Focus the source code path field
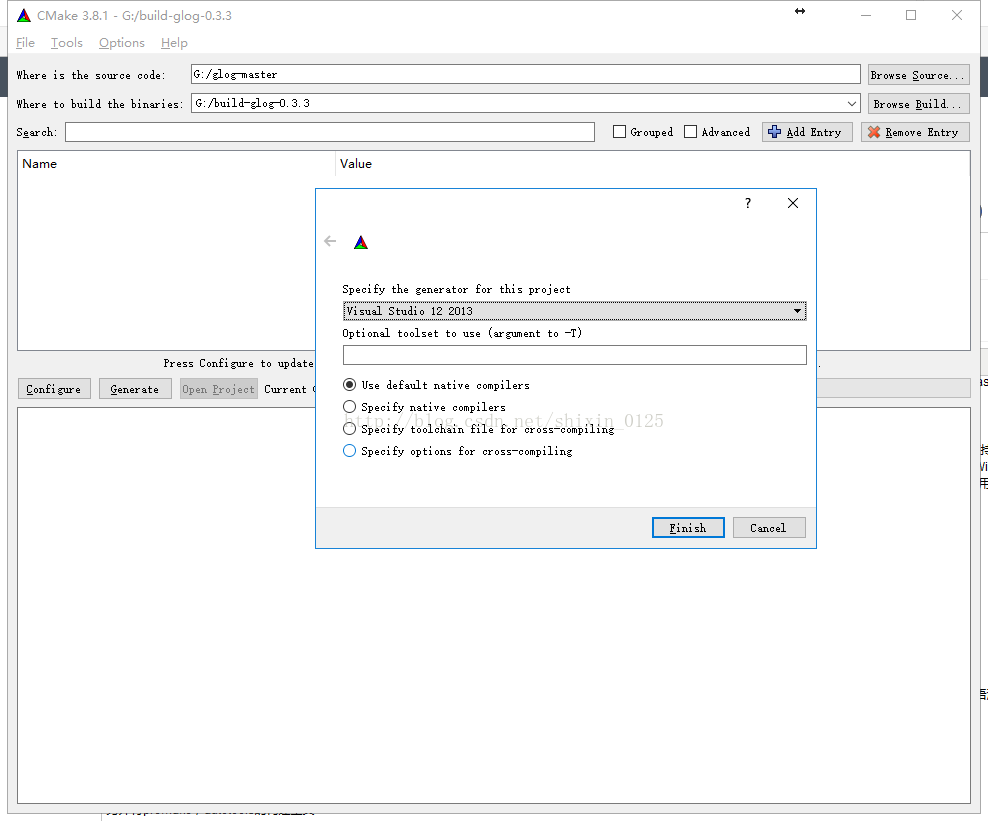This screenshot has height=821, width=988. 526,74
